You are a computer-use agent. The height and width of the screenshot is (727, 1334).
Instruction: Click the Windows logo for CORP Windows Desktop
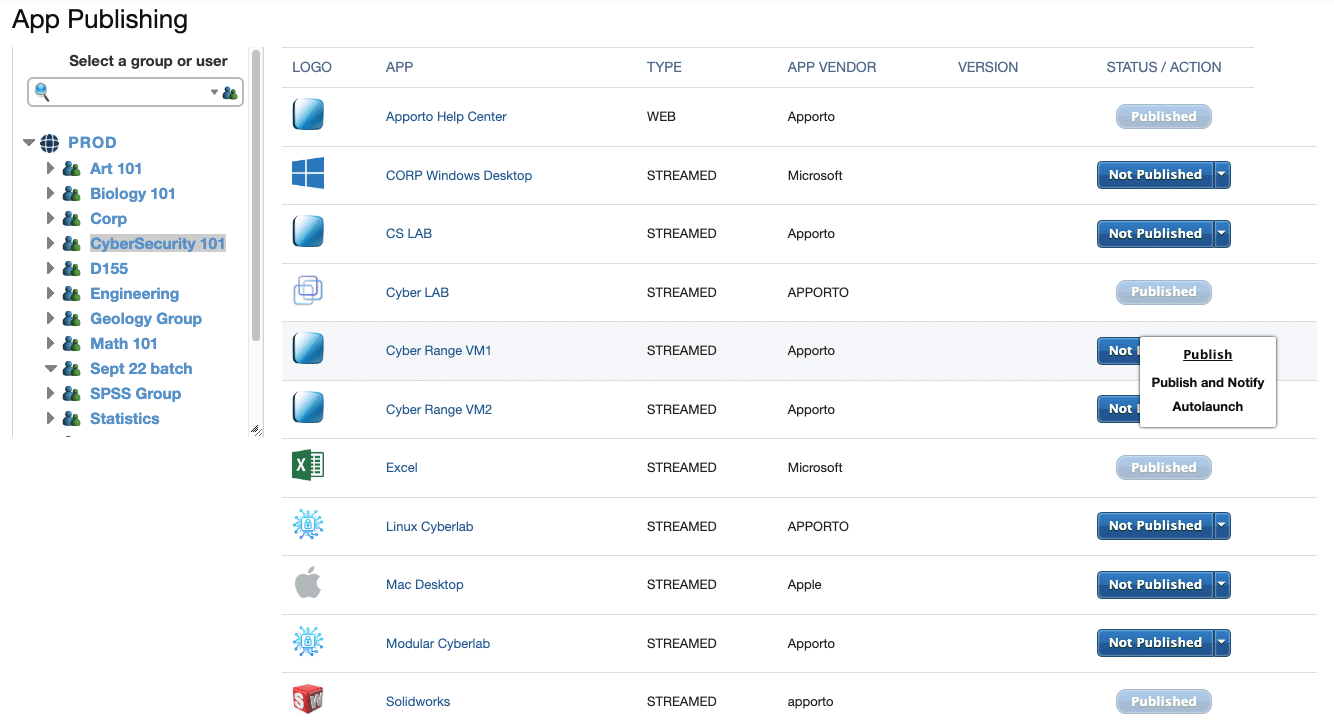[308, 174]
